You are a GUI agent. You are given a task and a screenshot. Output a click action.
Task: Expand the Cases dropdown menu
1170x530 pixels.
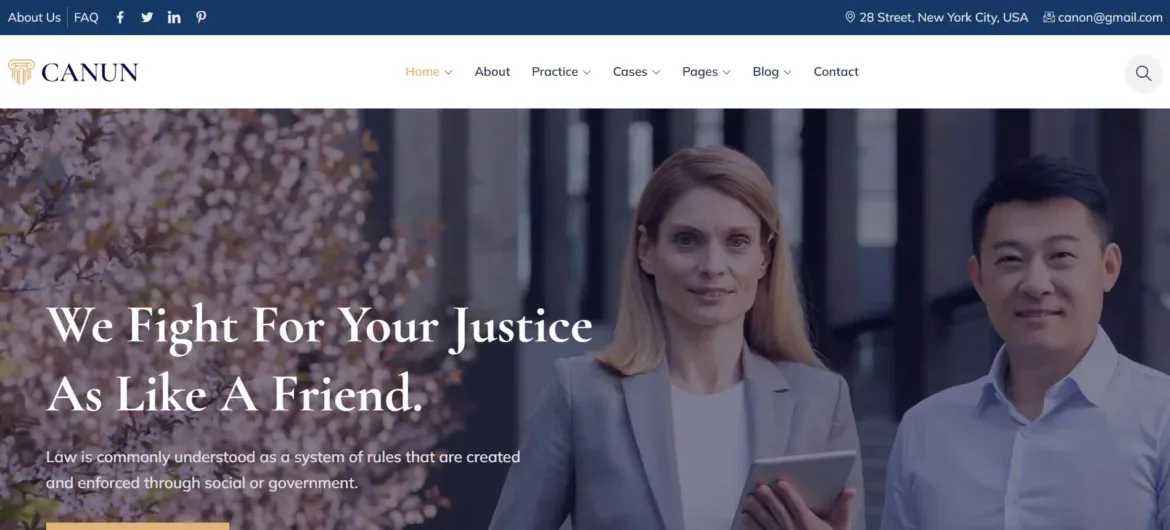(636, 72)
